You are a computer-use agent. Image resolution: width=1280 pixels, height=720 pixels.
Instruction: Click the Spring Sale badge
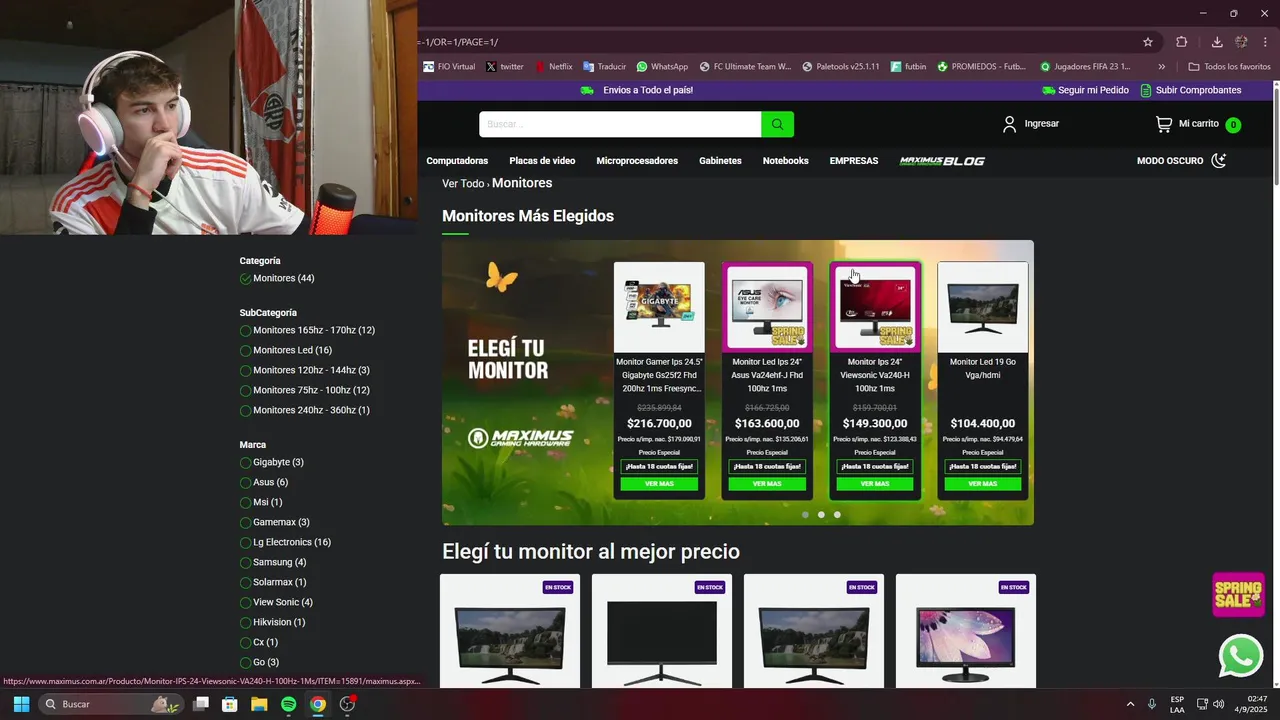pyautogui.click(x=1238, y=594)
